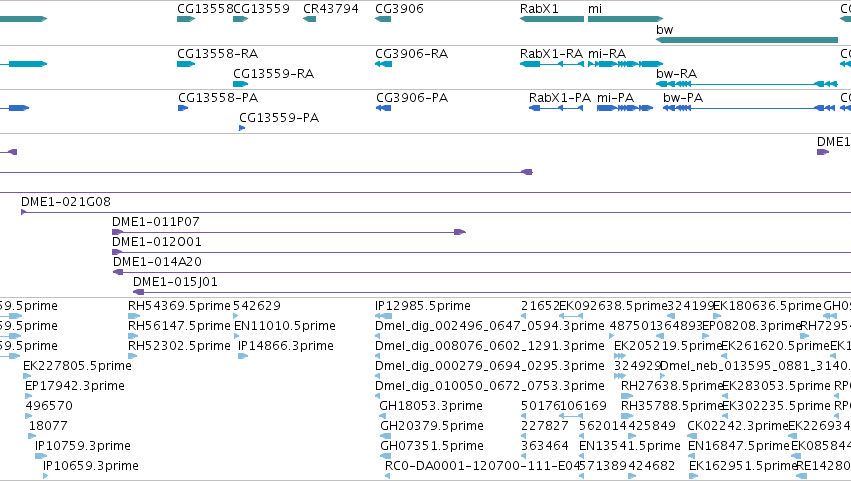
Task: Select the EK283053.5prime EST label
Action: tap(777, 387)
